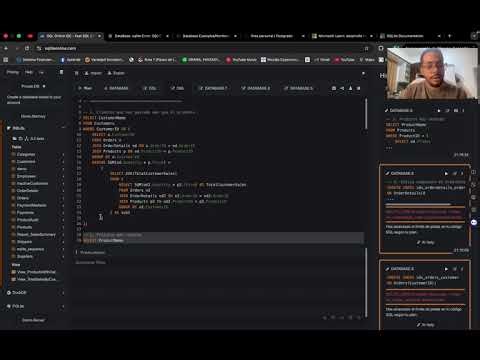Open the Maps bookmark
Image resolution: width=480 pixels, height=360 pixels.
[367, 60]
